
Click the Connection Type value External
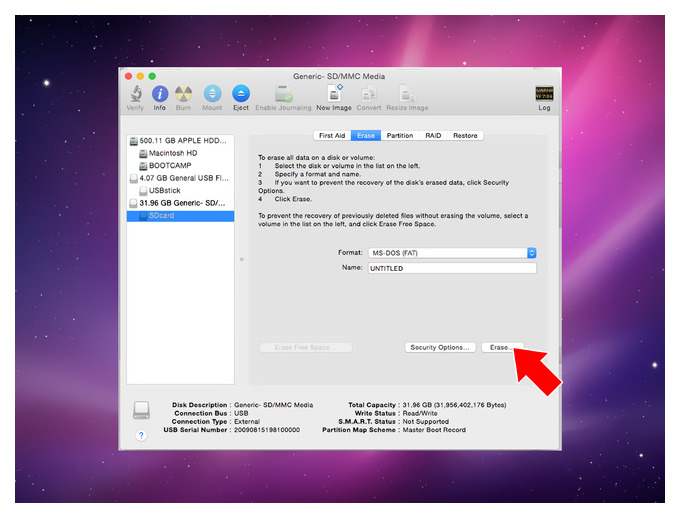tap(247, 422)
